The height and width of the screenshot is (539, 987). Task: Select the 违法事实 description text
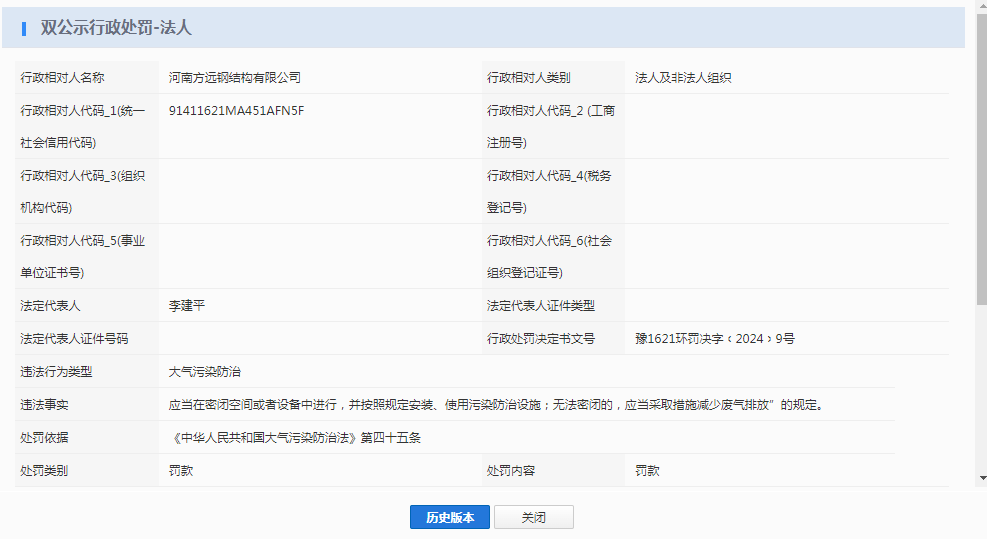496,405
